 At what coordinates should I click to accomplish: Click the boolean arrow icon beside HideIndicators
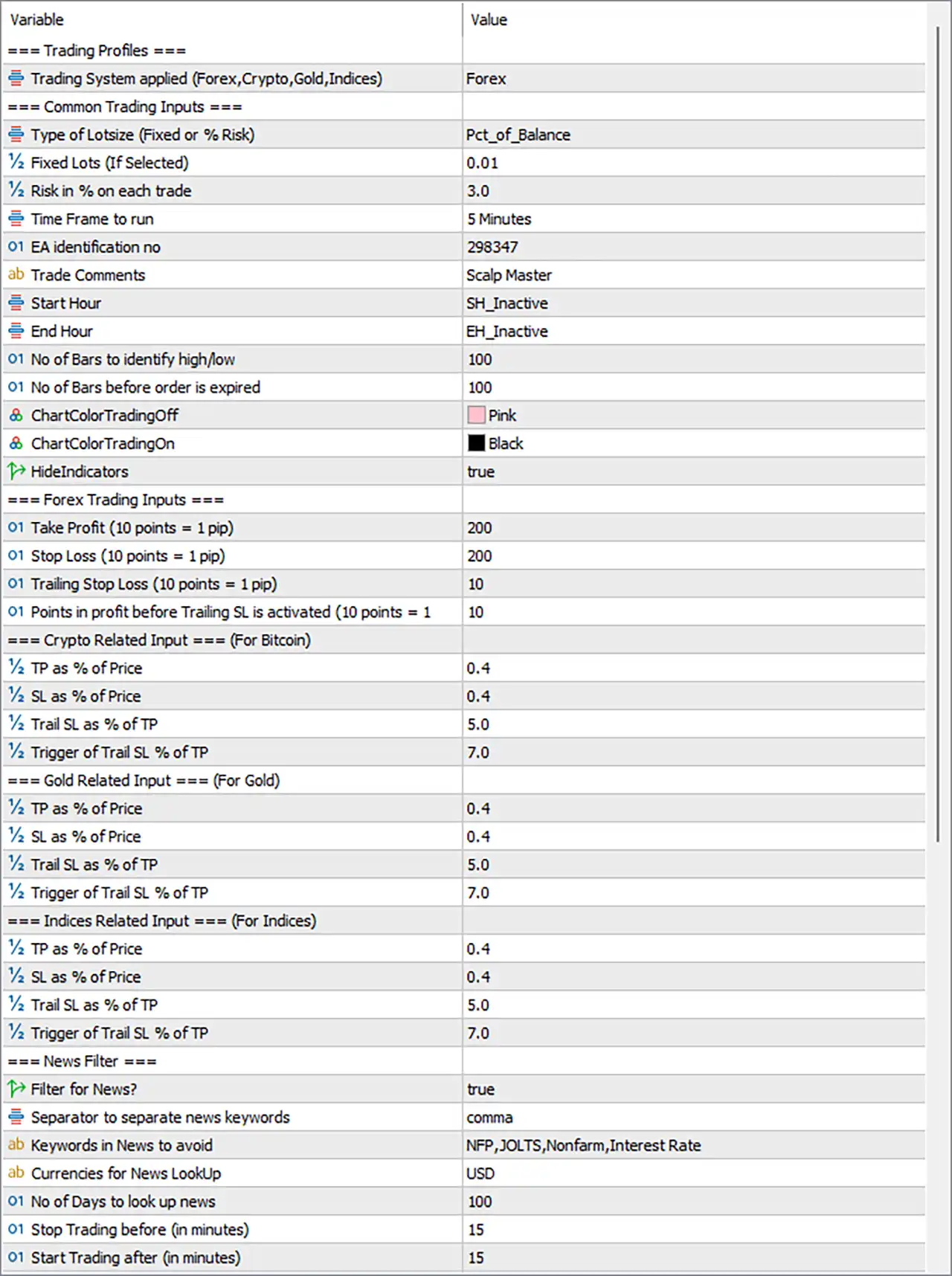16,471
